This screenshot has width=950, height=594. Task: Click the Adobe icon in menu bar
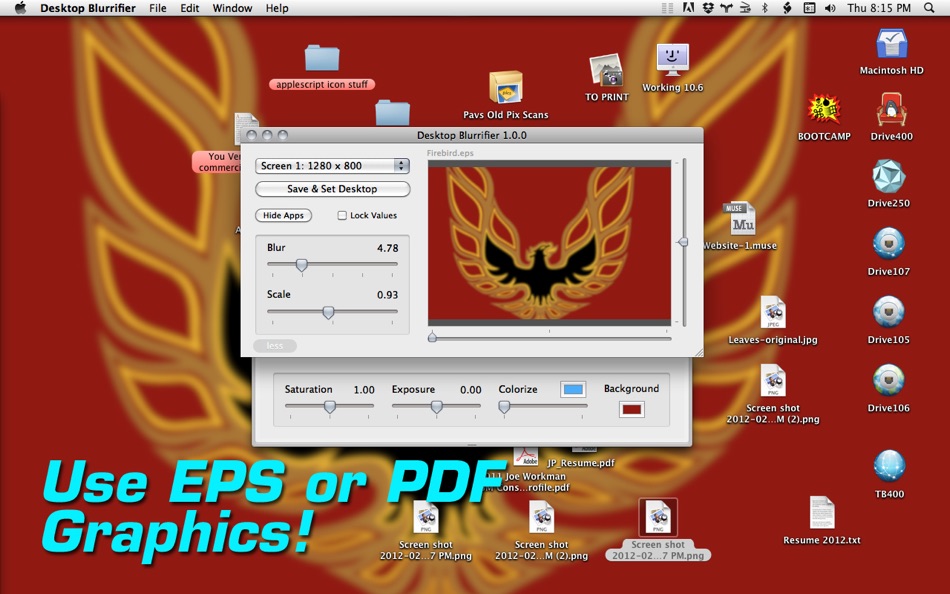(688, 8)
